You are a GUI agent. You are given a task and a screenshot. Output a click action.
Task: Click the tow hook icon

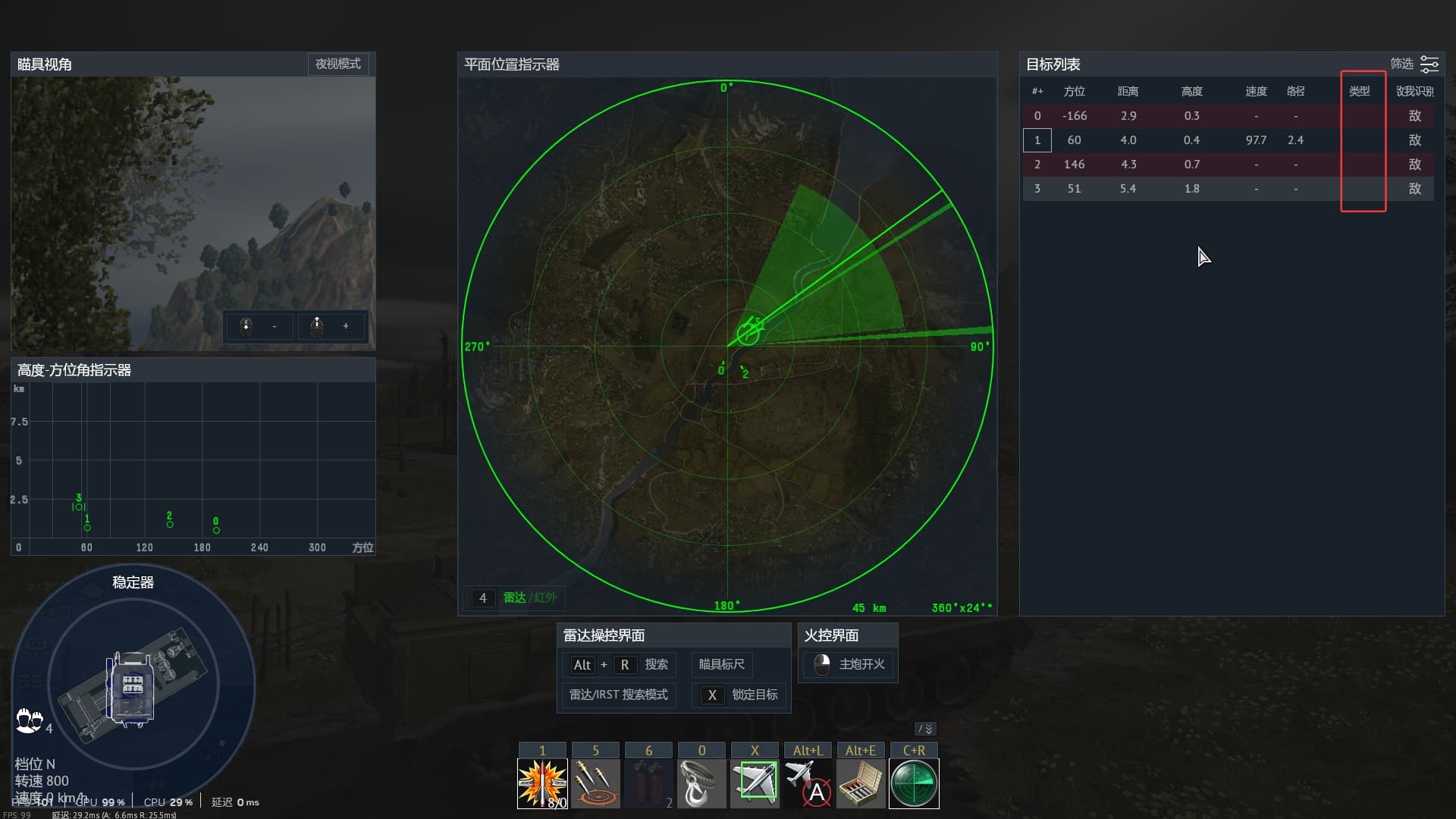701,783
